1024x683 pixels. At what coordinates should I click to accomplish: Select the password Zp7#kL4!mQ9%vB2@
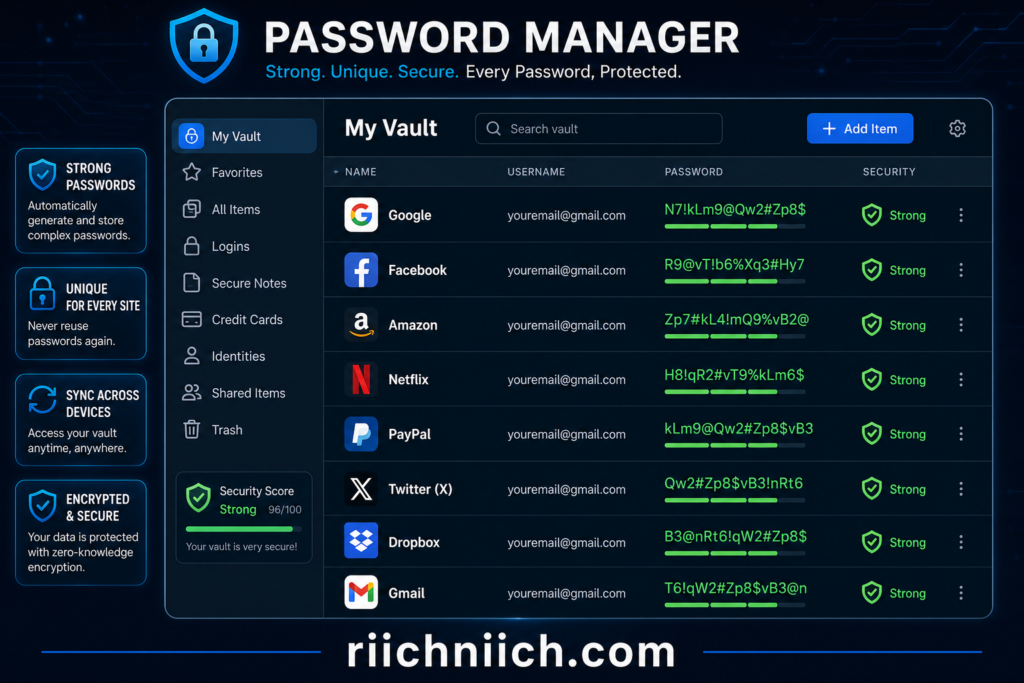coord(737,319)
